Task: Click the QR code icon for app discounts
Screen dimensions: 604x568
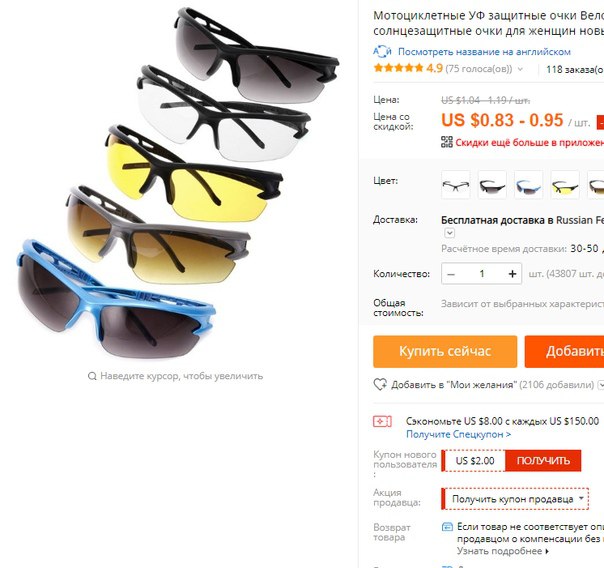Action: 447,142
